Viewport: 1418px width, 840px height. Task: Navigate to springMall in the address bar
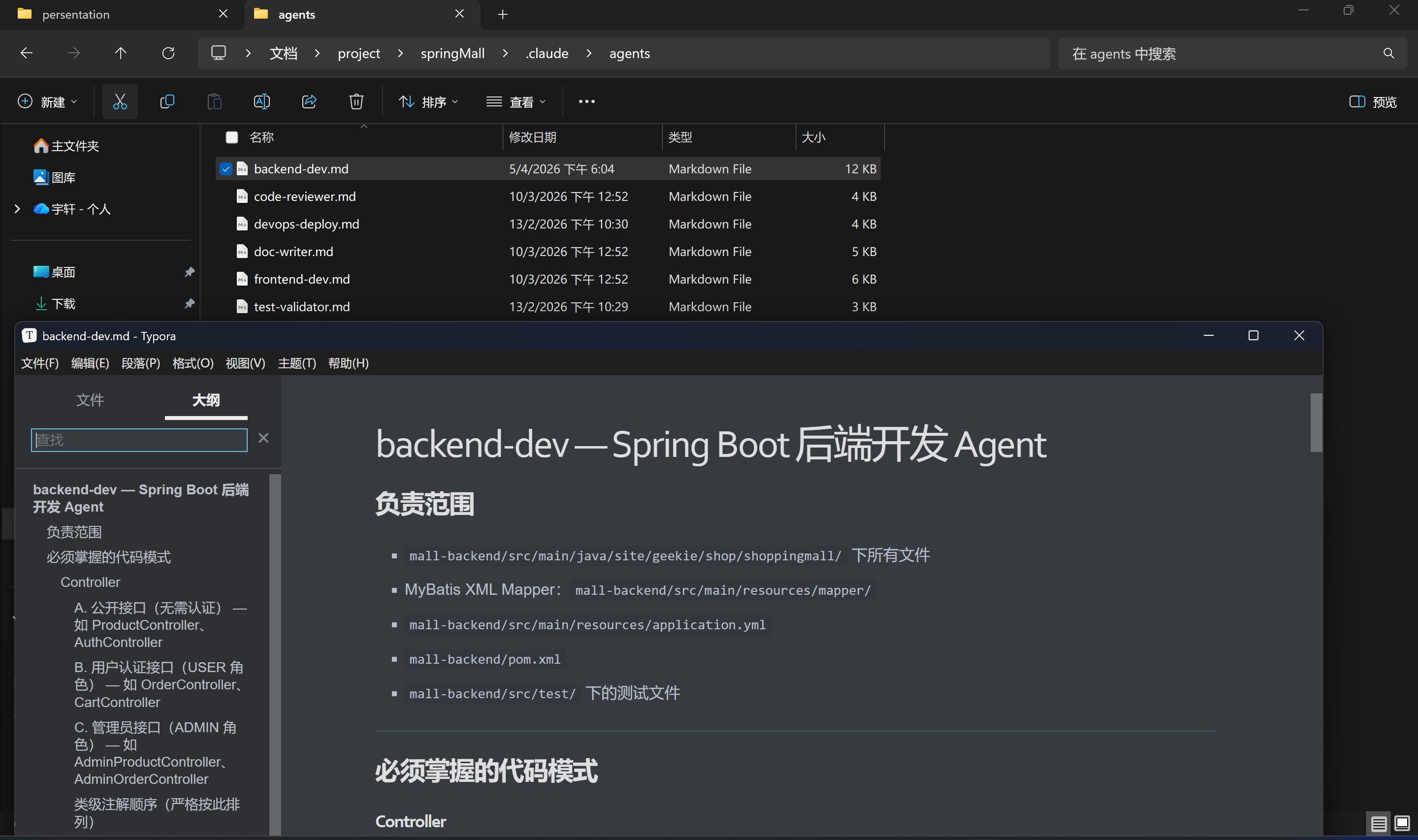(x=452, y=53)
